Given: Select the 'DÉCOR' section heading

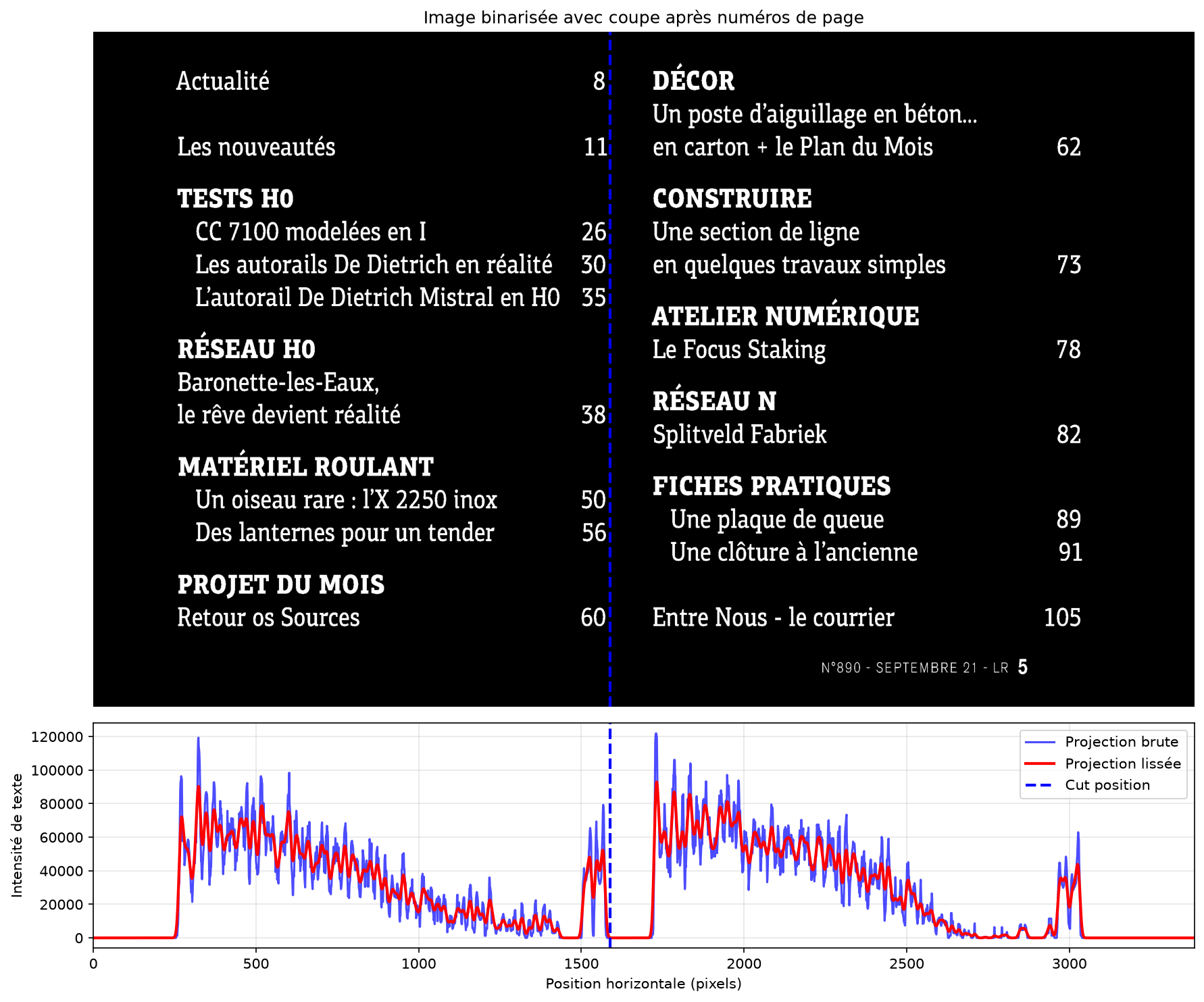Looking at the screenshot, I should click(x=693, y=79).
